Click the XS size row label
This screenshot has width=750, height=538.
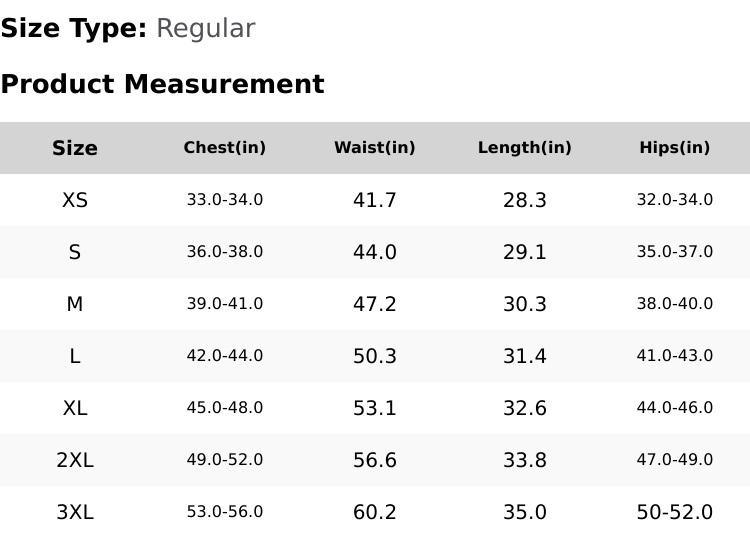[75, 200]
